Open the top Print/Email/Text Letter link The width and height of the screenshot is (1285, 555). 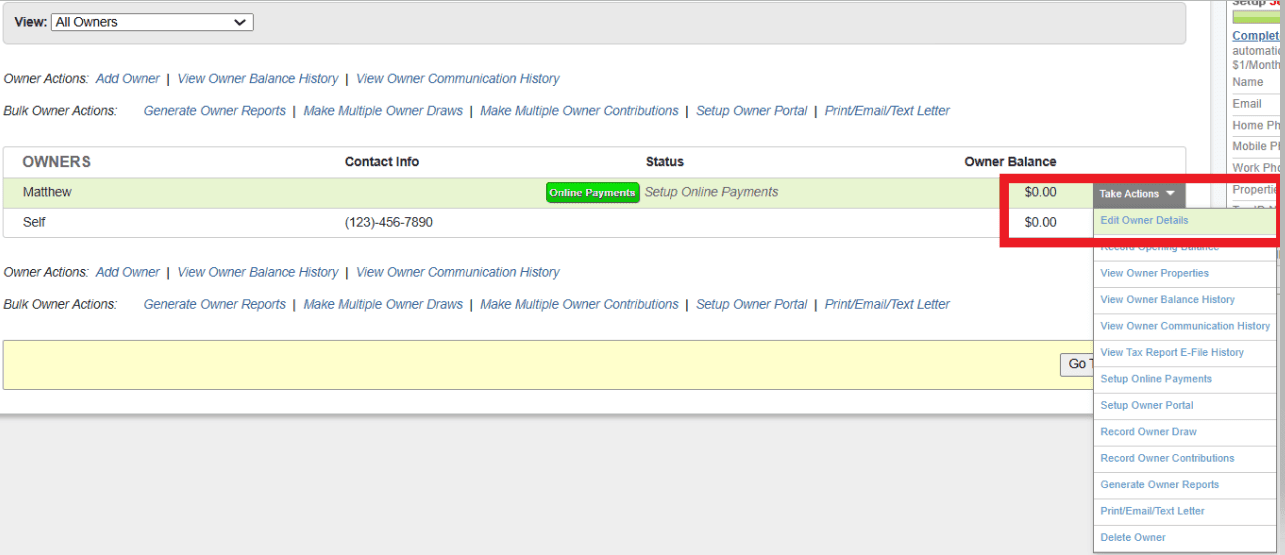pos(887,111)
